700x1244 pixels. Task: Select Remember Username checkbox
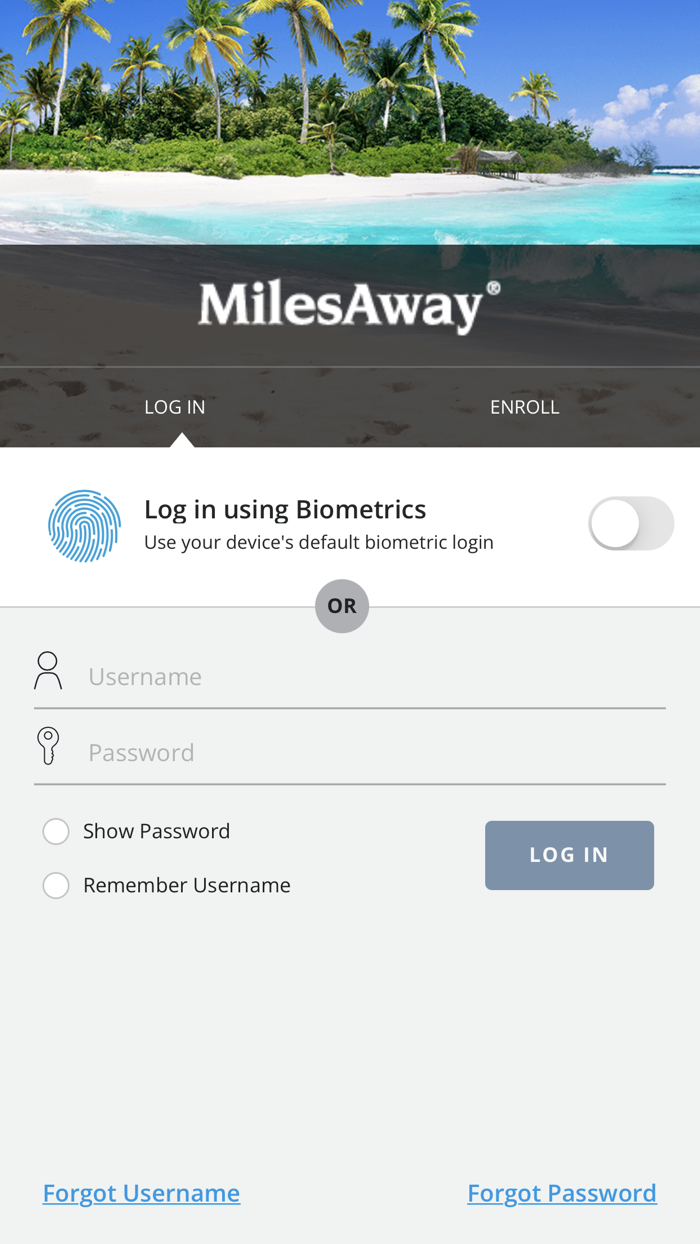(x=56, y=885)
